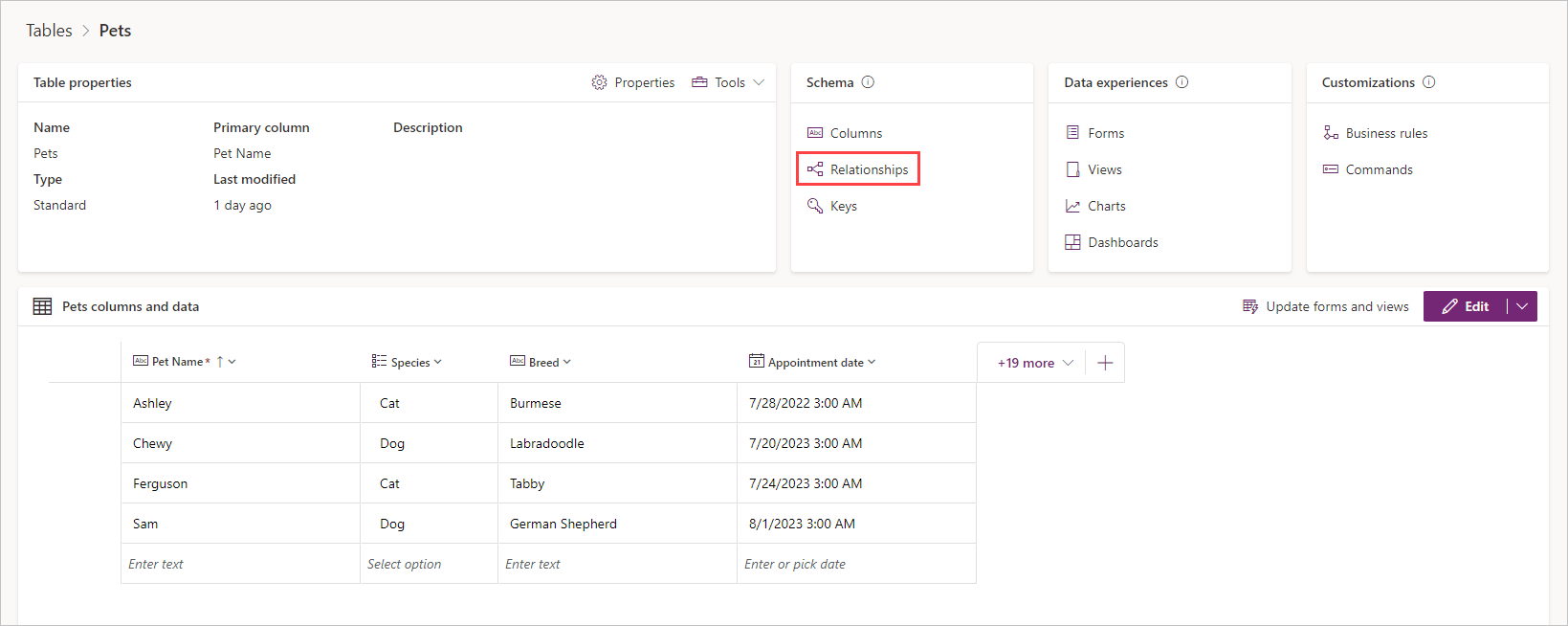The image size is (1568, 626).
Task: Click the Columns schema icon
Action: (815, 133)
